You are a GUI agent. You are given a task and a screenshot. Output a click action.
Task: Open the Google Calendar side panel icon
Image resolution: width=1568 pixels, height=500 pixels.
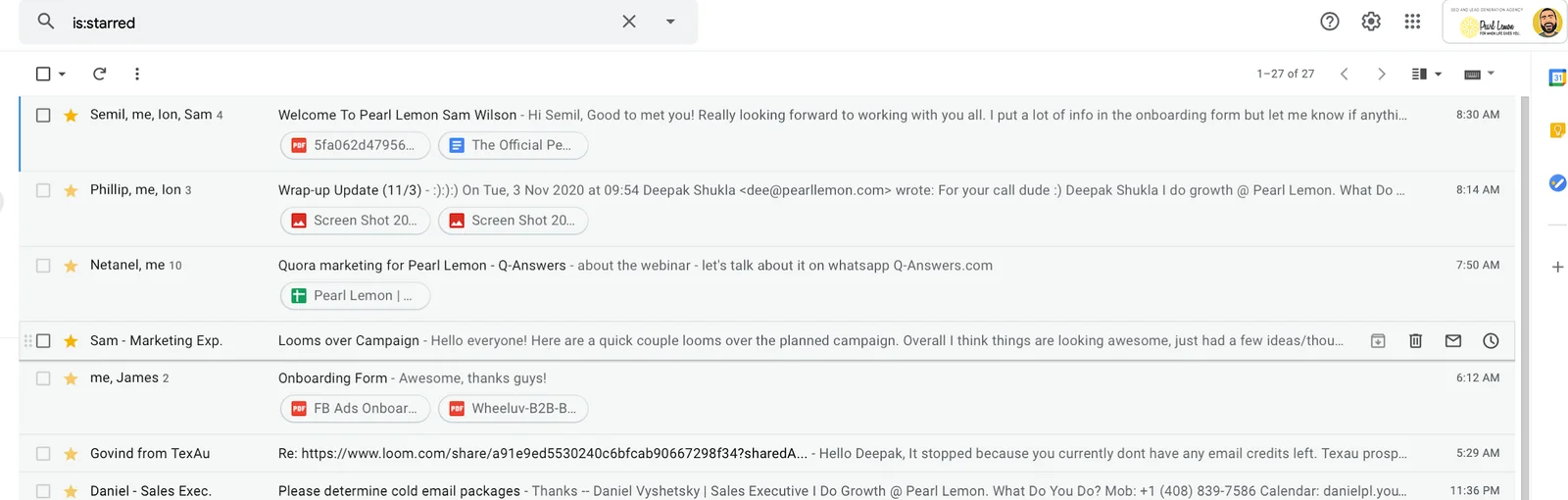coord(1557,77)
